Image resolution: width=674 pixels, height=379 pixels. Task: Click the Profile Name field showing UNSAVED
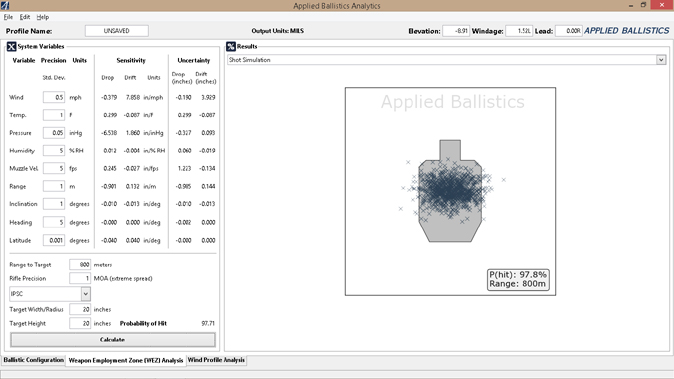pos(116,31)
